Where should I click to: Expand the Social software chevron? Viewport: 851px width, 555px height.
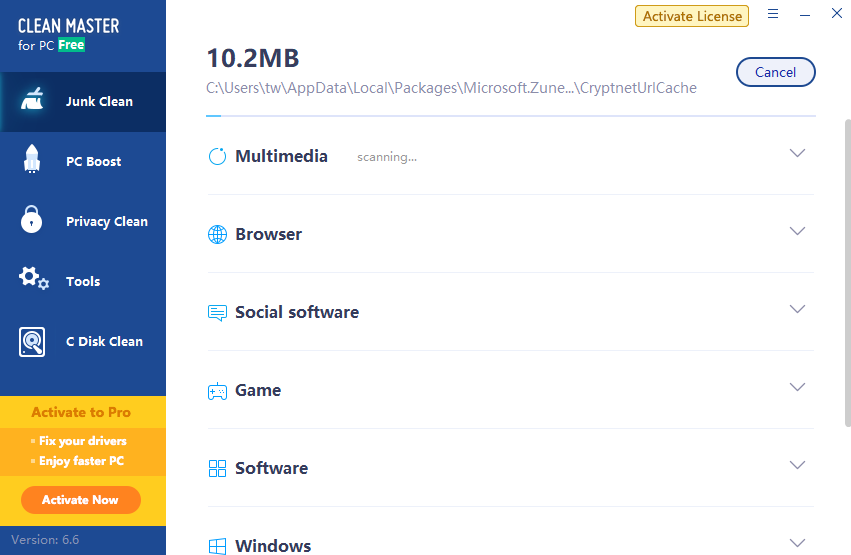[x=797, y=309]
